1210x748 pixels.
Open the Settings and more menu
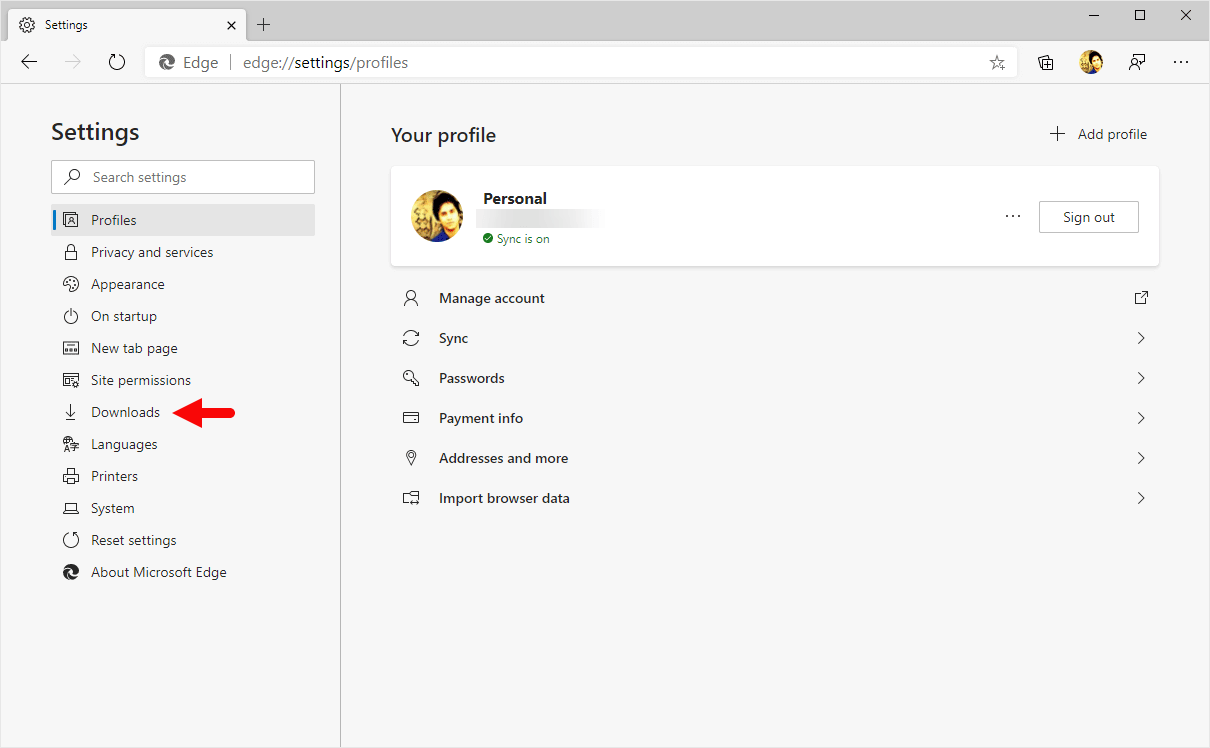tap(1181, 62)
